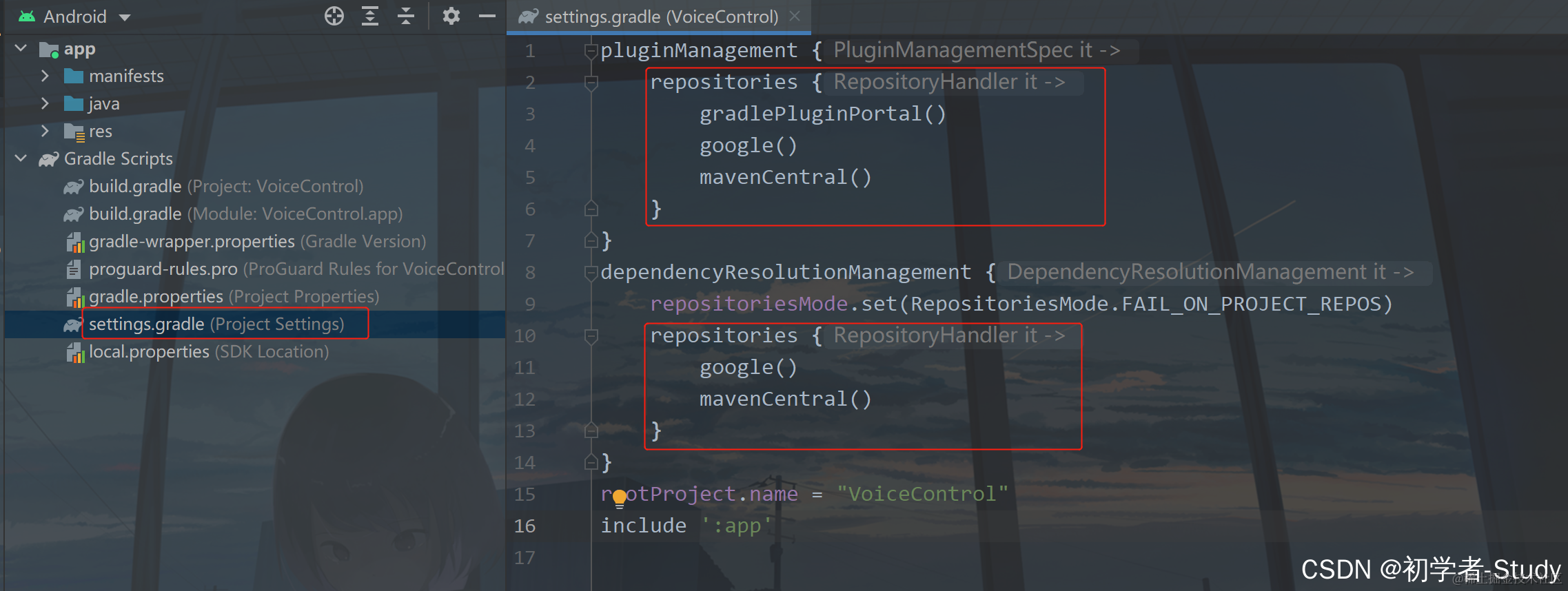The width and height of the screenshot is (1568, 591).
Task: Select the settings.gradle (VoiceControl) editor tab
Action: 660,17
